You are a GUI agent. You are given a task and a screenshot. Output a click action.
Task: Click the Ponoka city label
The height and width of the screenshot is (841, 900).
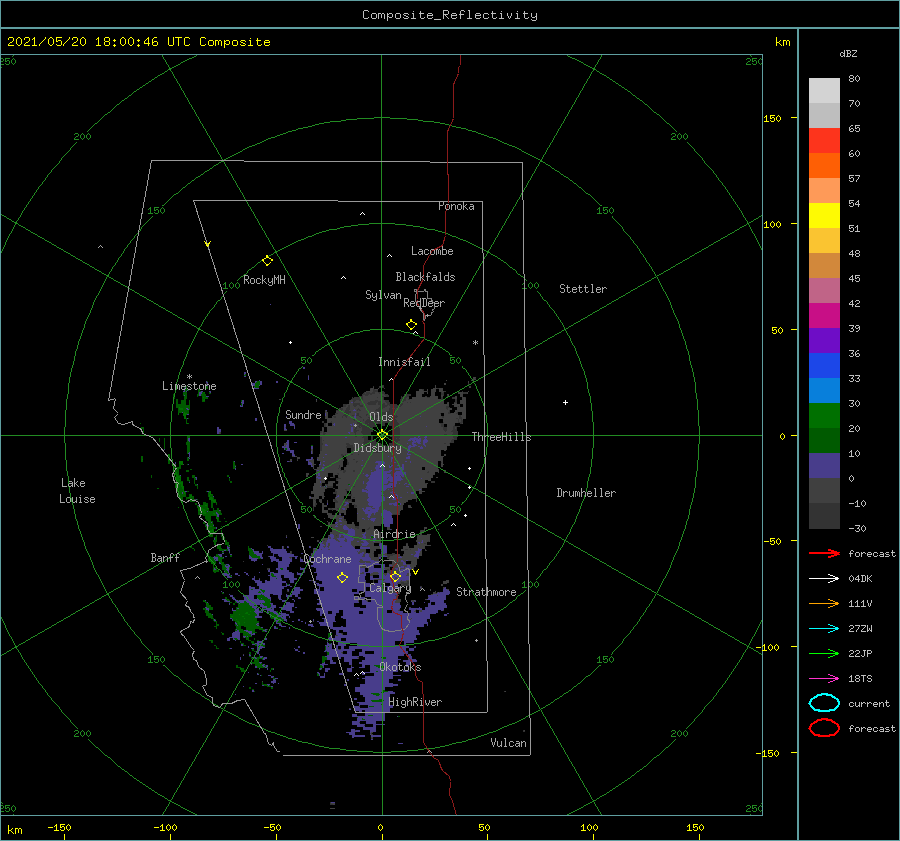(456, 206)
